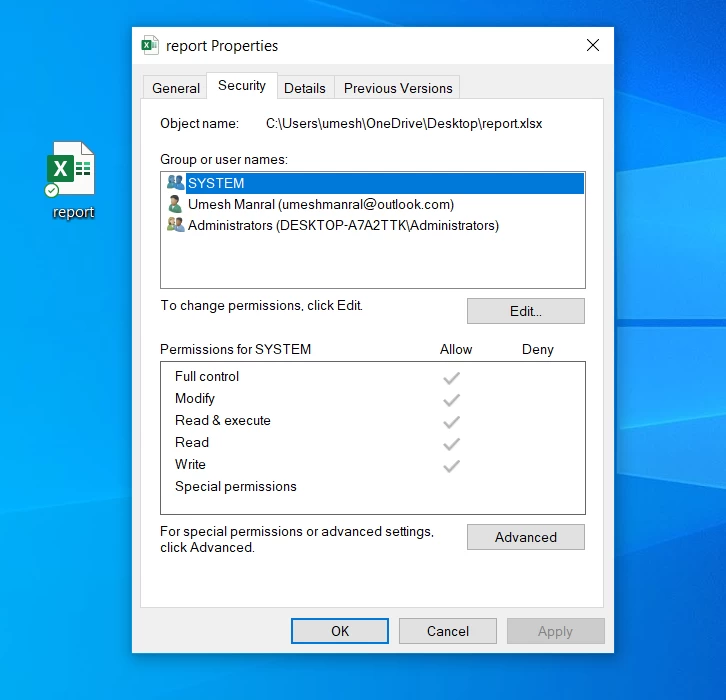
Task: Click the Modify permission row
Action: click(373, 399)
